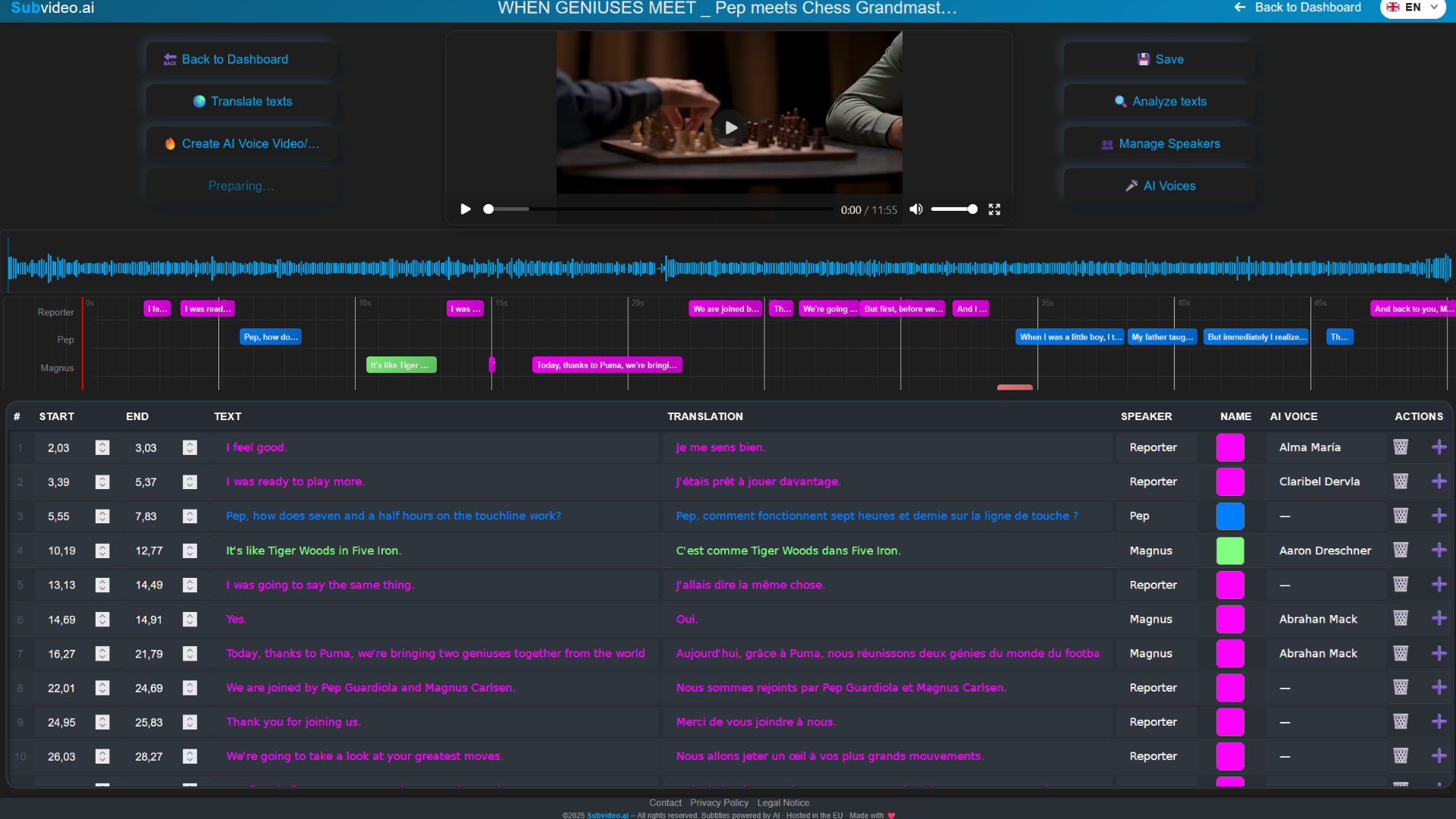
Task: Delete the "We're going to take a look" subtitle row
Action: (1400, 755)
